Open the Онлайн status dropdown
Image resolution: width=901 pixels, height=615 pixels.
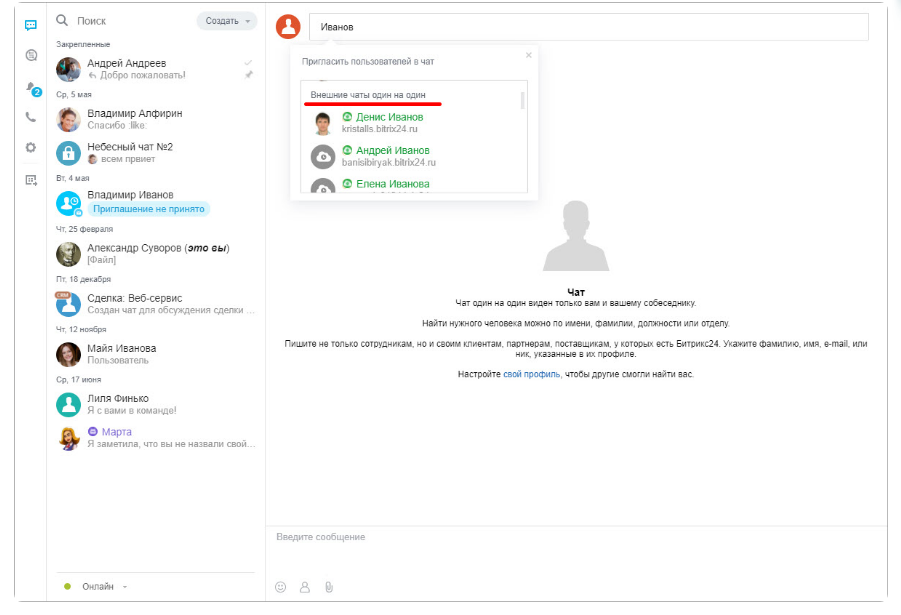coord(97,586)
